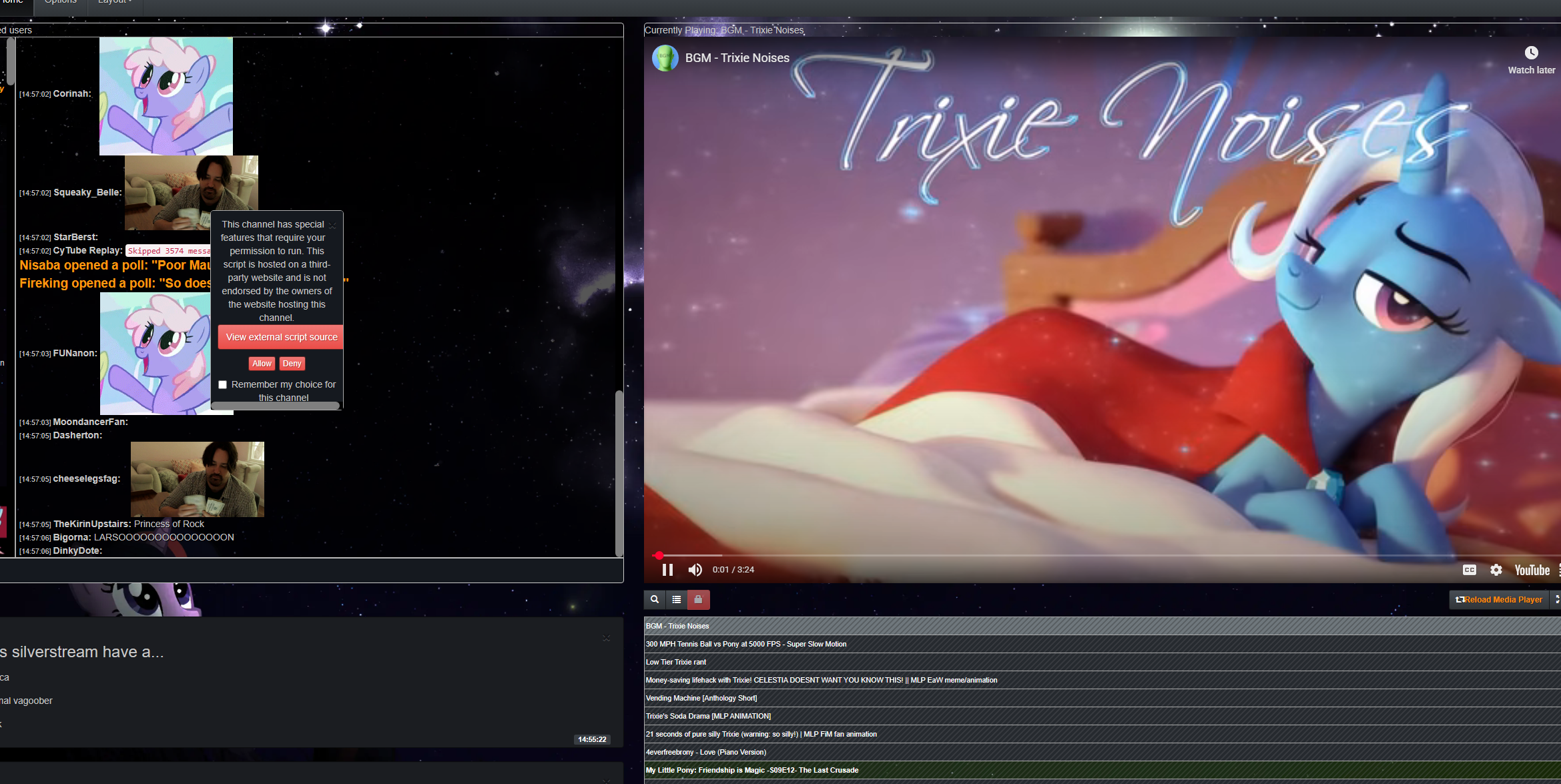This screenshot has width=1561, height=784.
Task: Check Remember my choice for this channel
Action: tap(223, 385)
